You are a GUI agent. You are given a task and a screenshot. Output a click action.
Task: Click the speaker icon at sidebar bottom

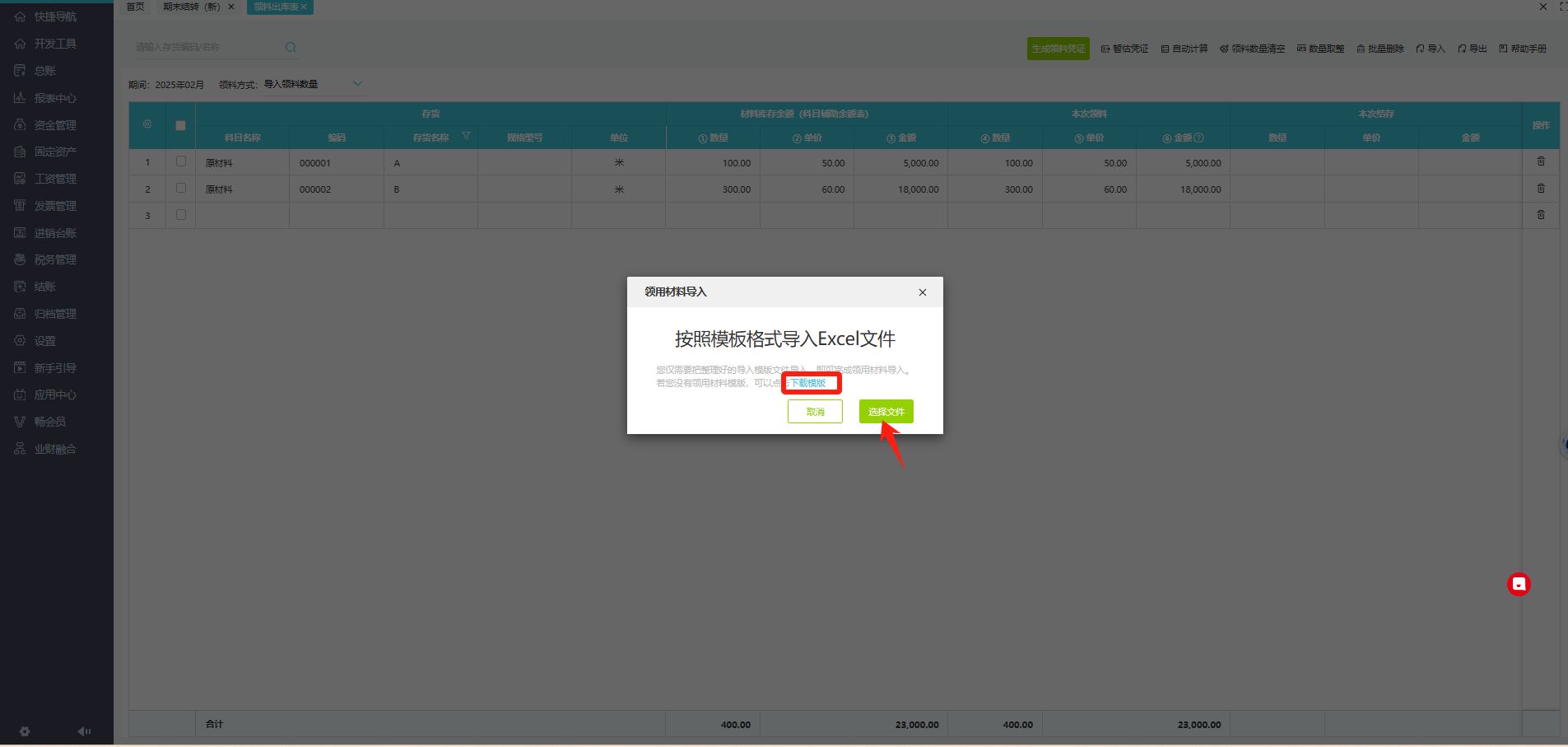pos(84,731)
